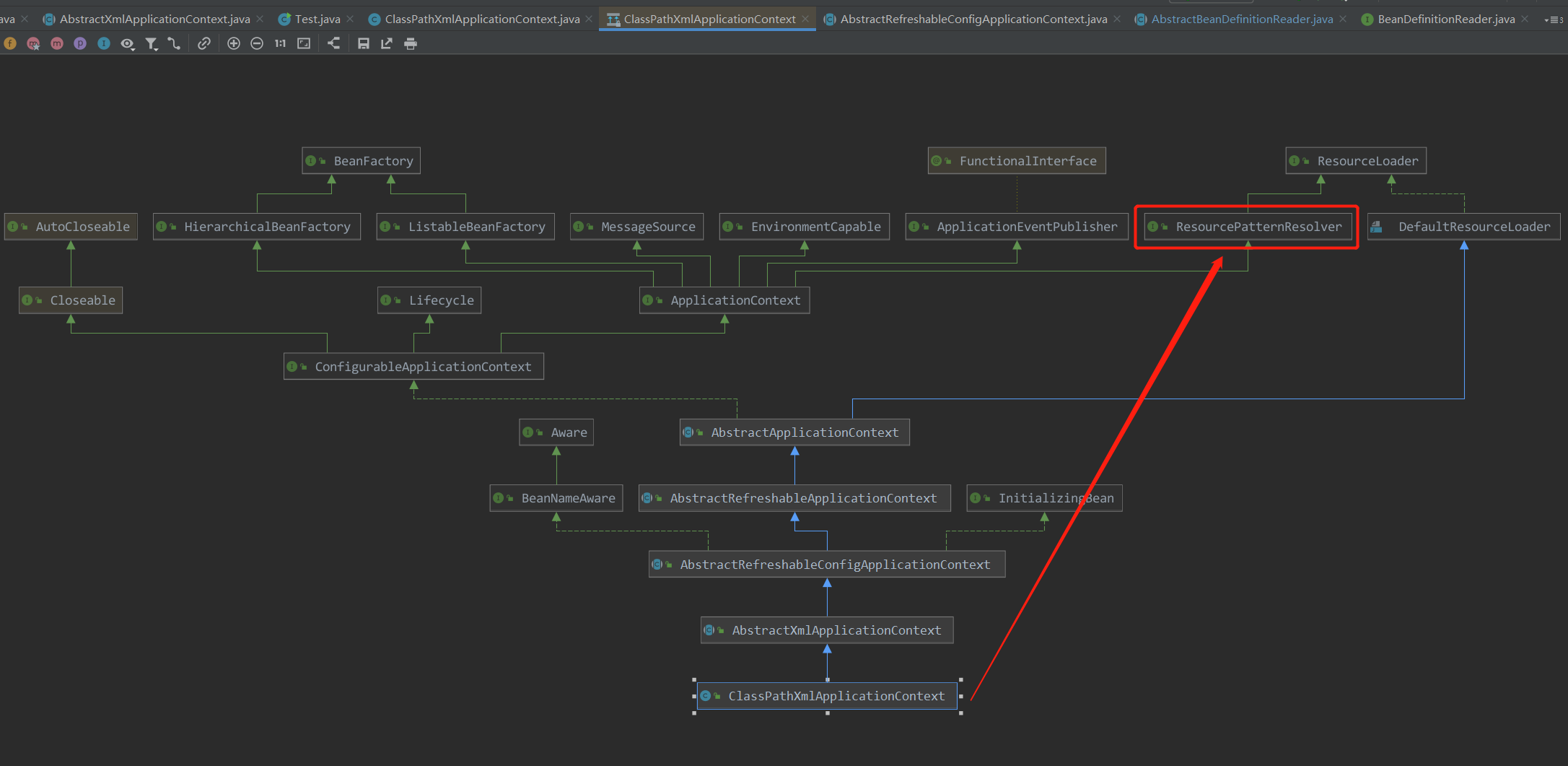Select the BeanNameAware node

tap(556, 498)
